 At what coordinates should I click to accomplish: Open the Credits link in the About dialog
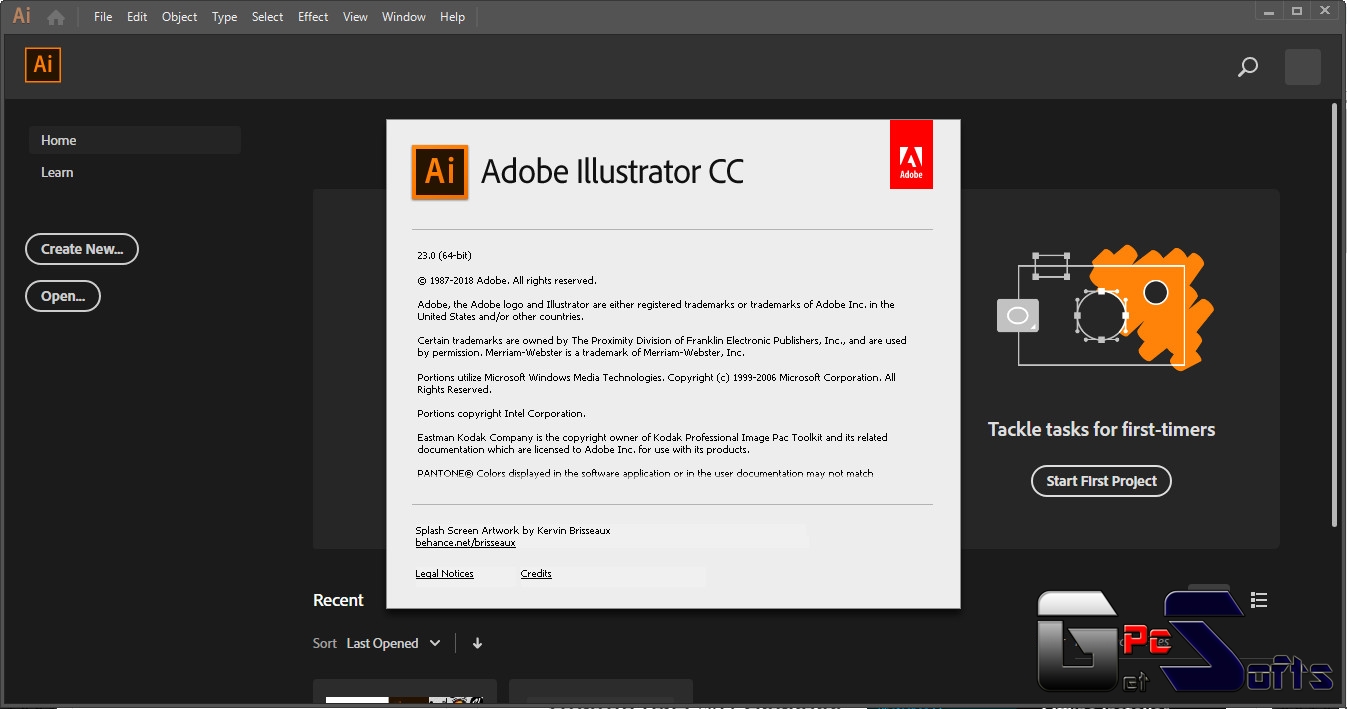(536, 574)
